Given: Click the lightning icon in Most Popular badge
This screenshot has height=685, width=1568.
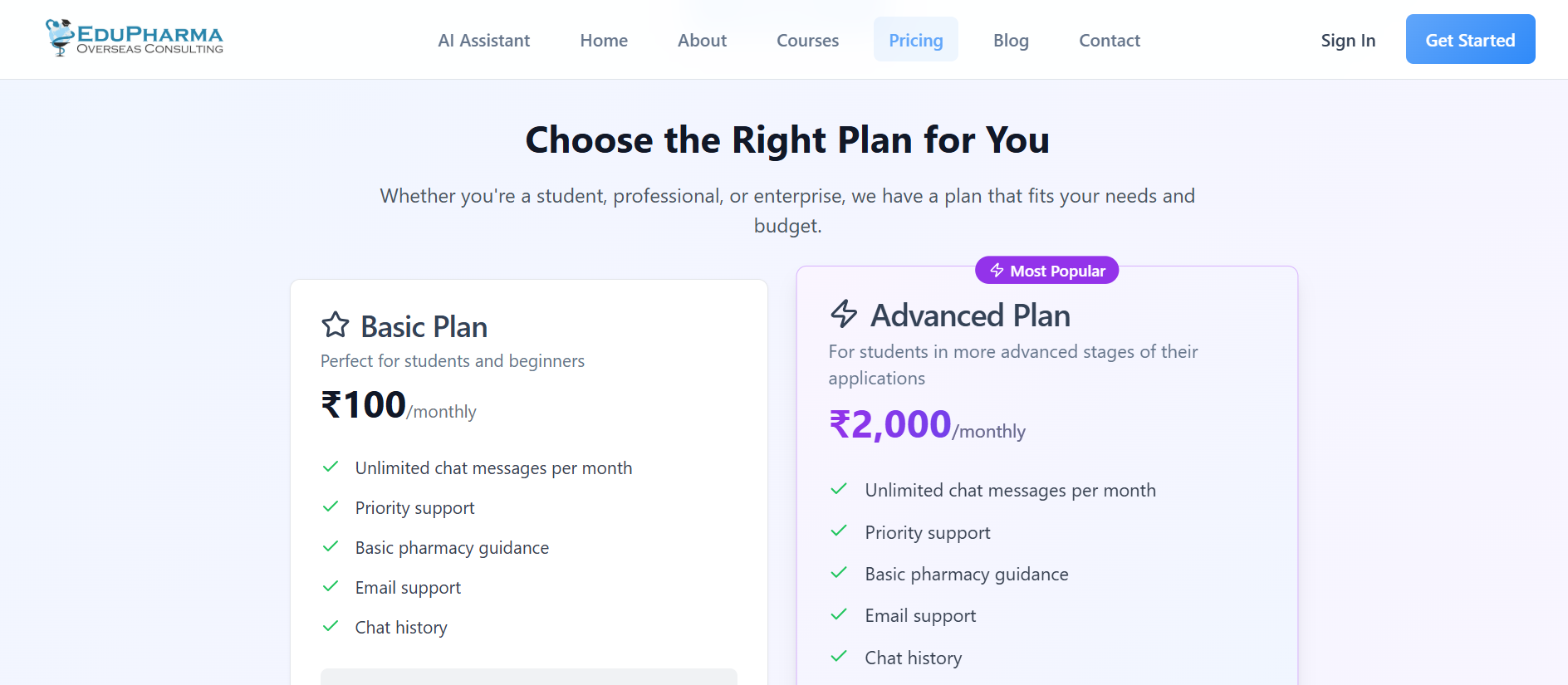Looking at the screenshot, I should [997, 271].
